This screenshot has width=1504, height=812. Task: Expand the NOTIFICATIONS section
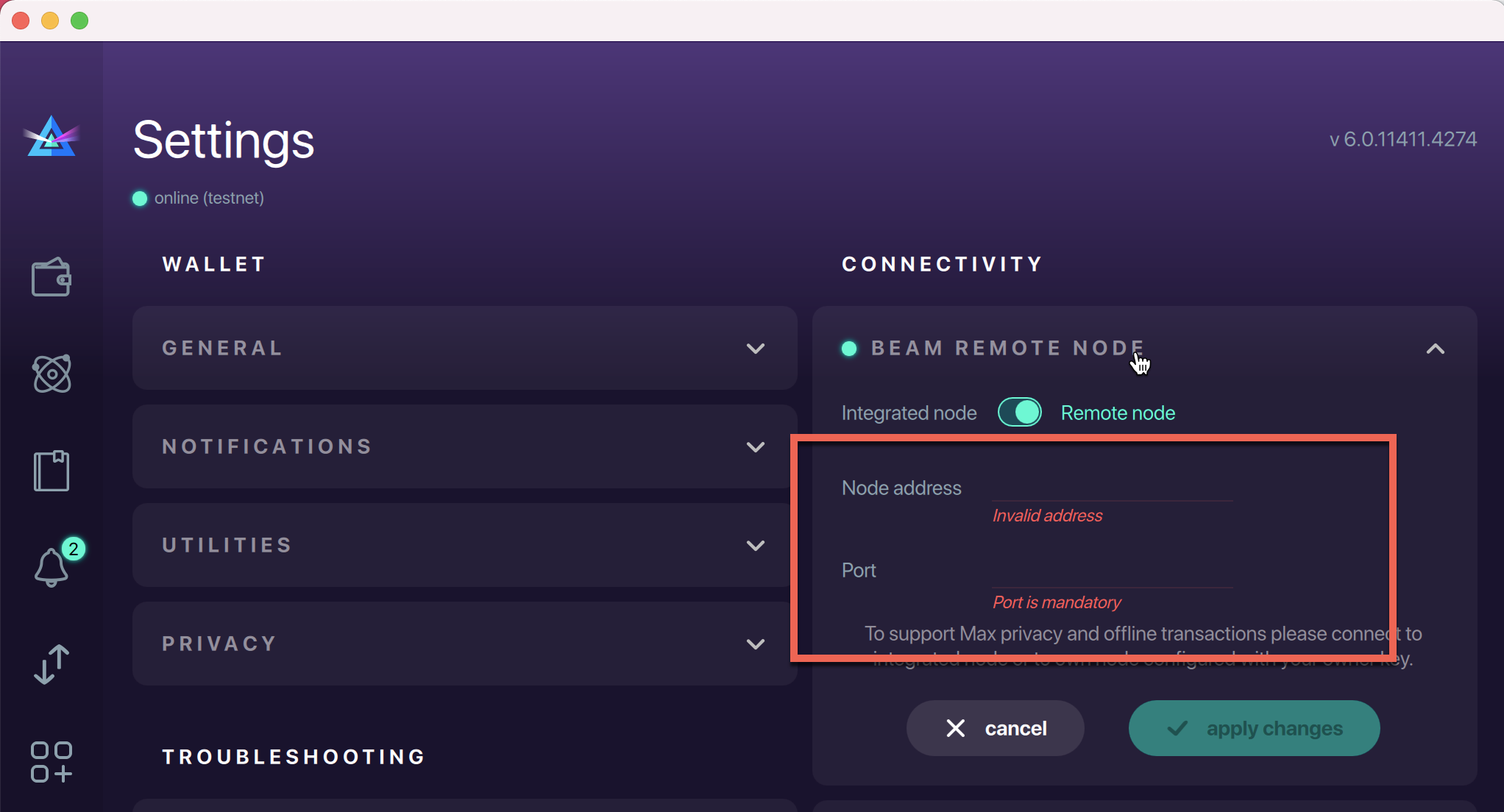pyautogui.click(x=756, y=446)
